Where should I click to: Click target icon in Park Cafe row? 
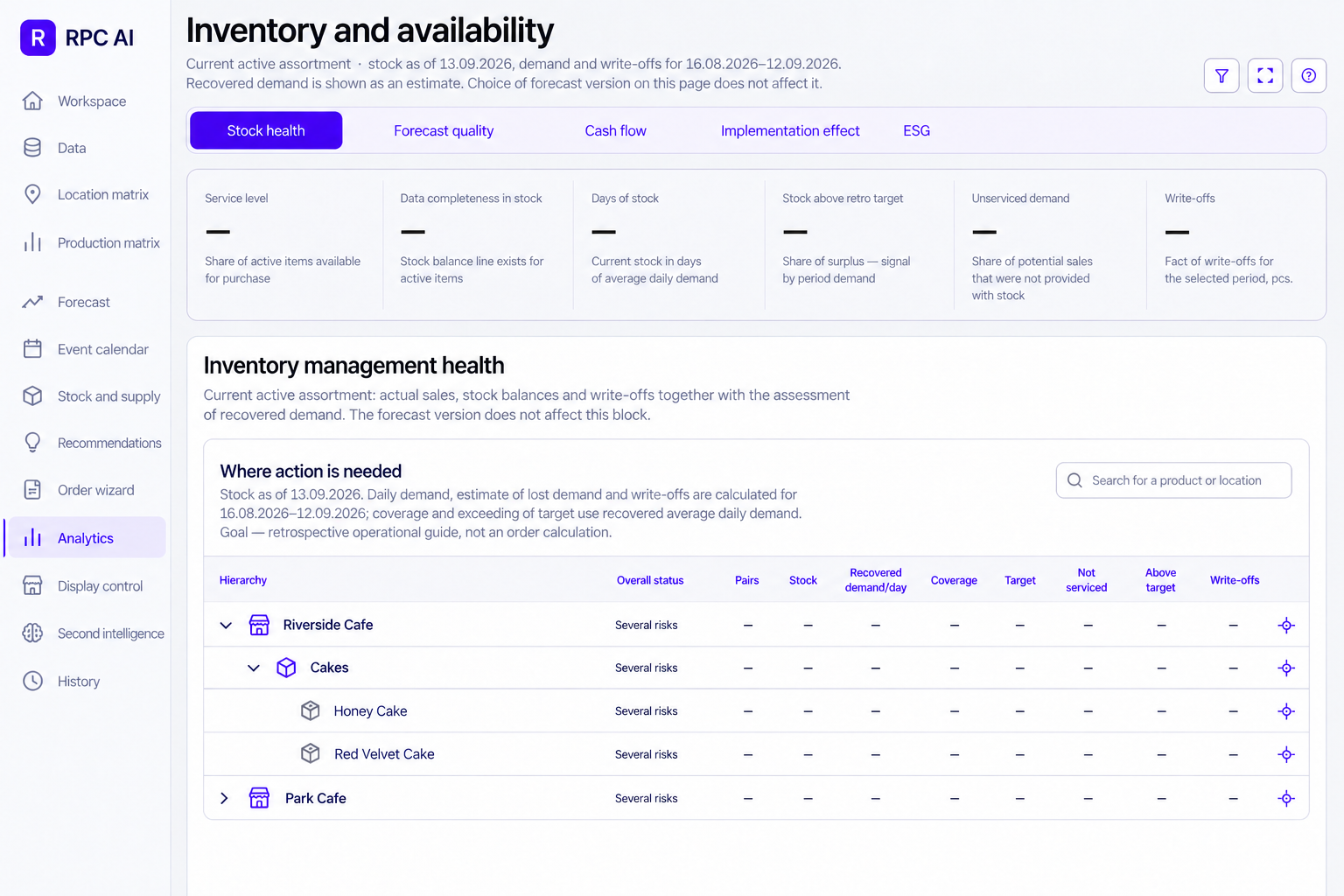[1286, 798]
